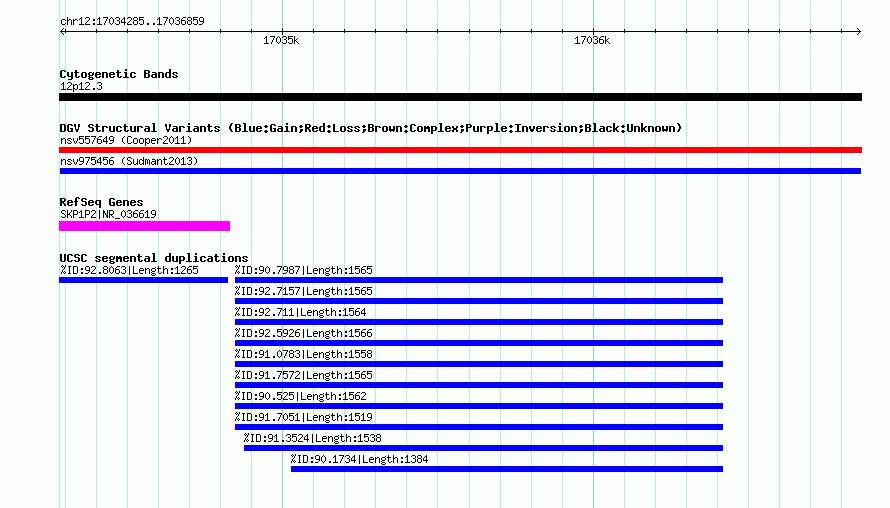
Task: Click the right arrow of the ruler
Action: [x=858, y=31]
